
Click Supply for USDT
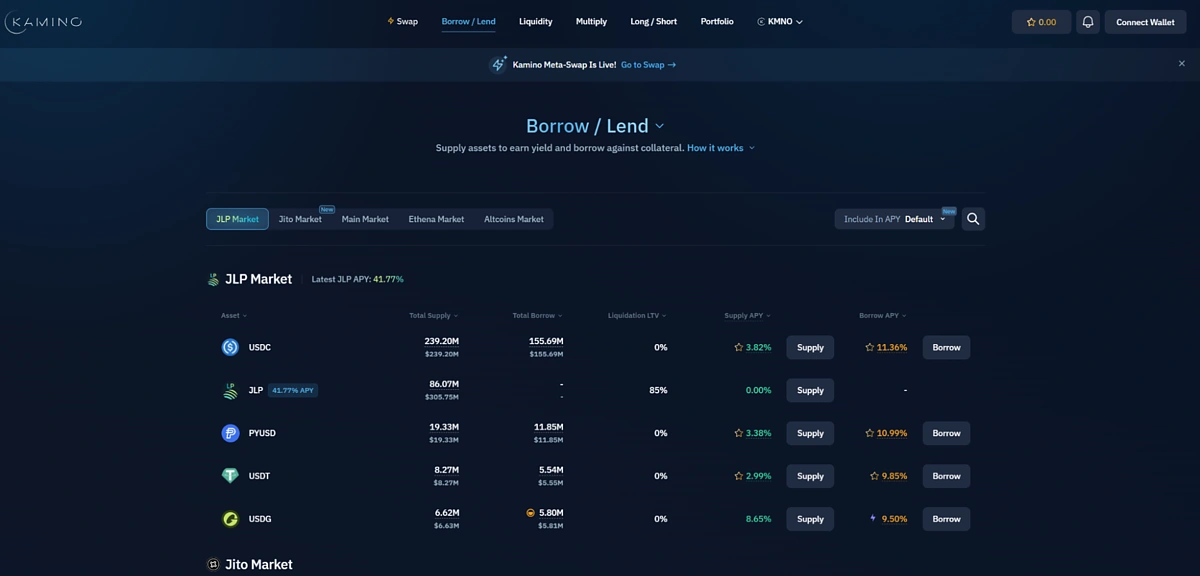[x=810, y=476]
